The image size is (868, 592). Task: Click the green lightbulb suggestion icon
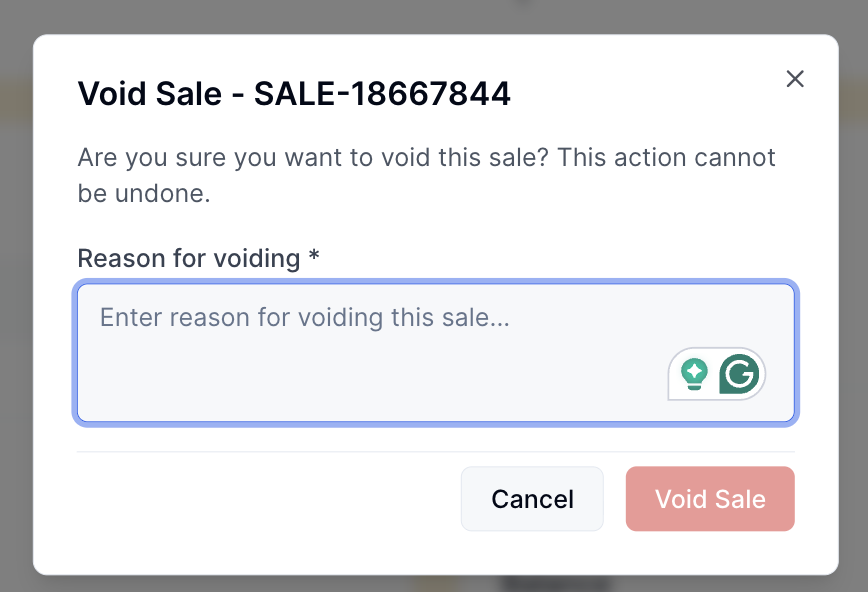coord(694,374)
